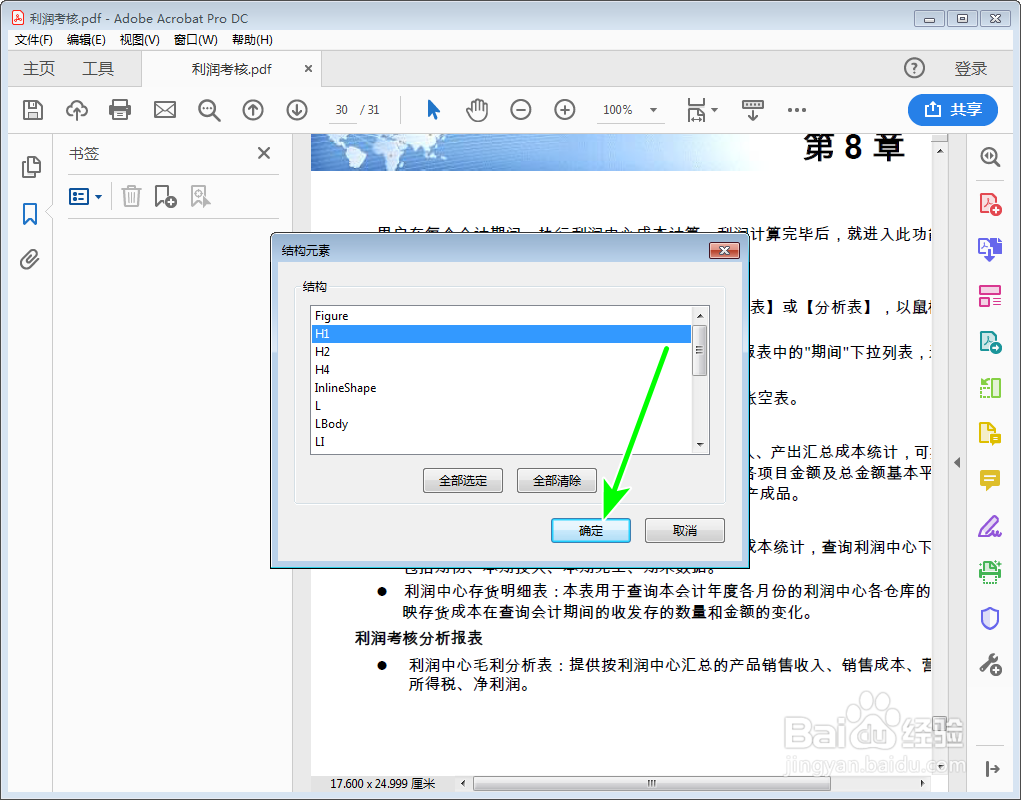
Task: Open the Bookmarks panel icon
Action: [x=30, y=214]
